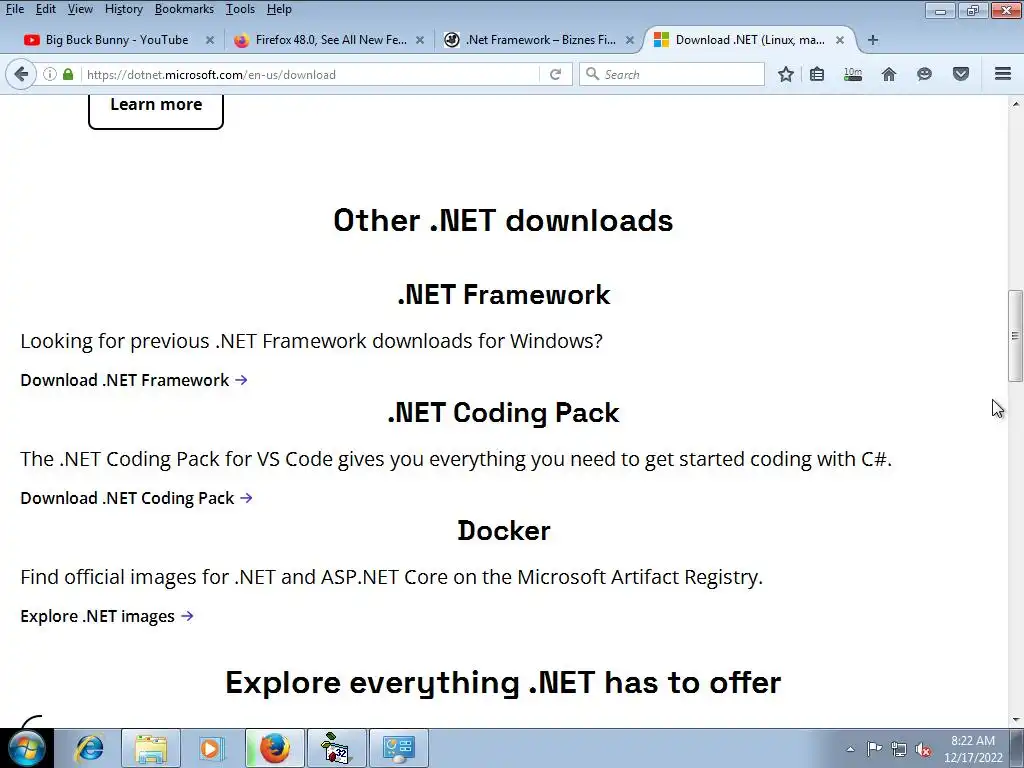Save page to Pocket icon

[961, 74]
